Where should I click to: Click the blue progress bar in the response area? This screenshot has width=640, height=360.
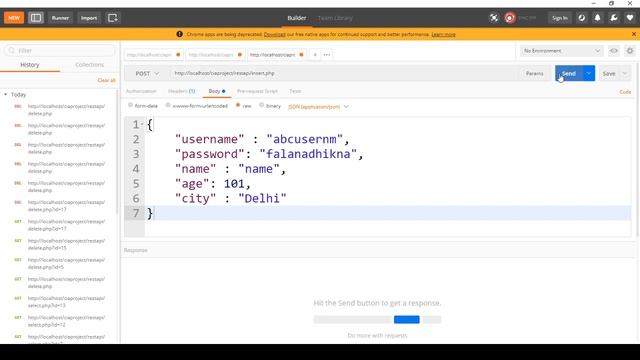(407, 320)
